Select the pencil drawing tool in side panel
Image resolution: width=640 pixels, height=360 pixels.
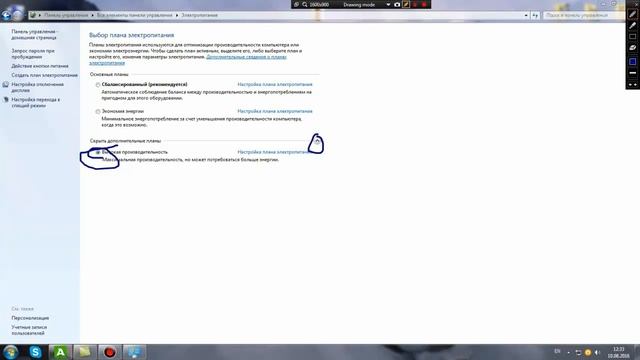point(633,14)
